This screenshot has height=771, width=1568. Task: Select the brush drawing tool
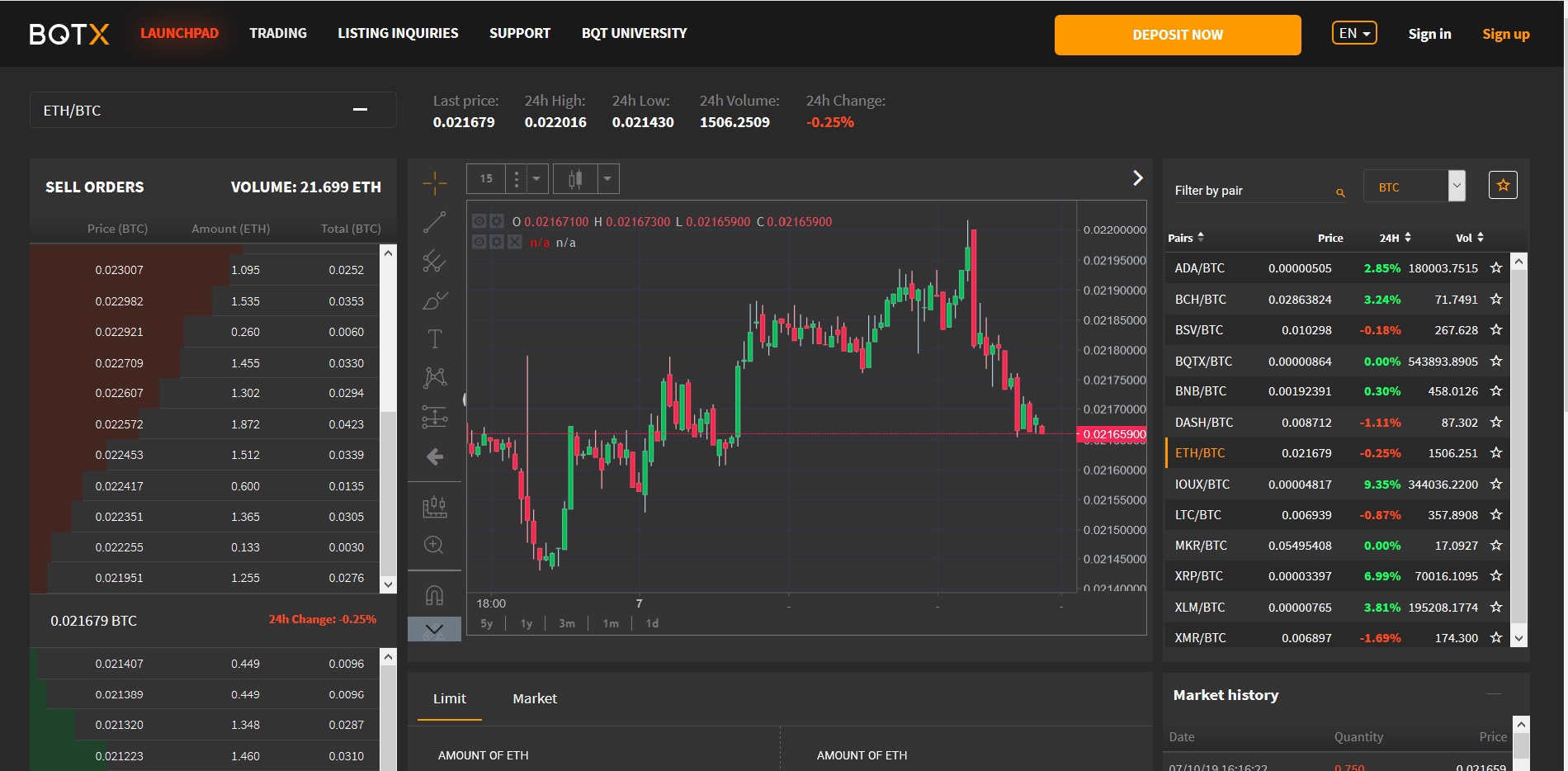click(x=435, y=300)
